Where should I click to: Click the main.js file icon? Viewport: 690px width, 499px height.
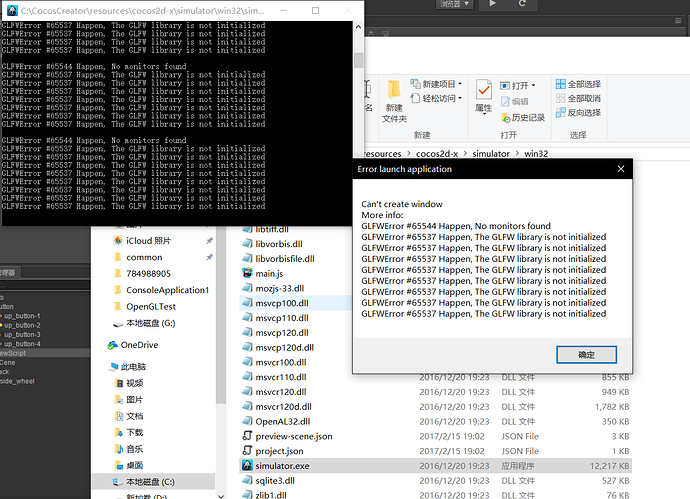tap(247, 273)
